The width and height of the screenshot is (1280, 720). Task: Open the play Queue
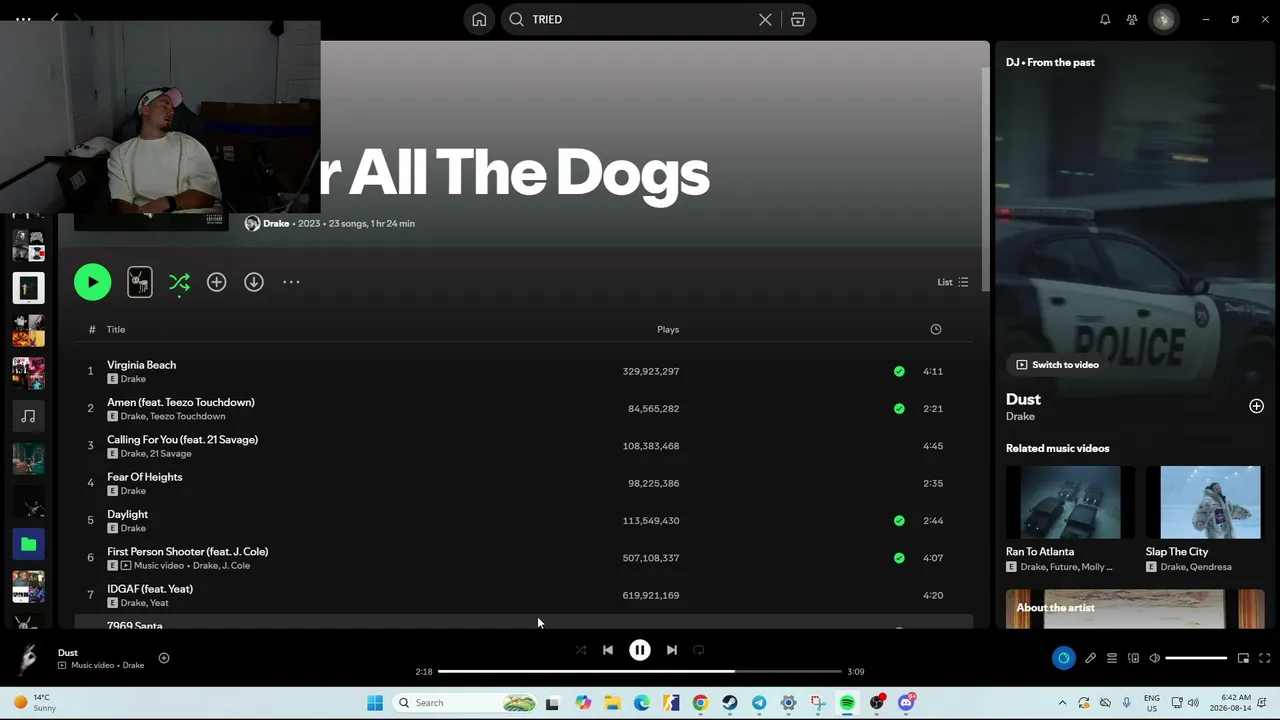coord(1111,658)
